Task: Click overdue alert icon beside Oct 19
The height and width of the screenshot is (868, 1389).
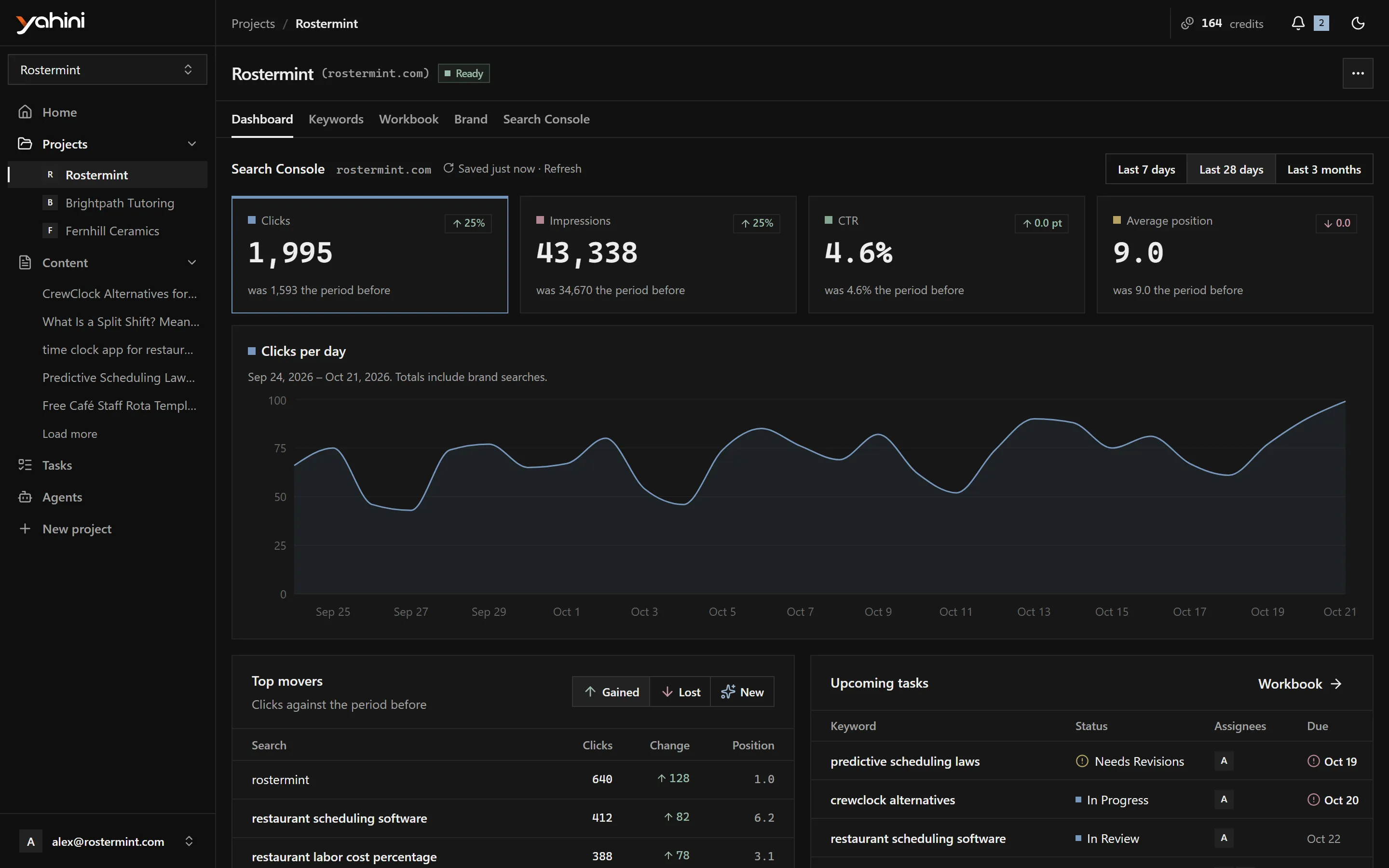Action: (1313, 761)
